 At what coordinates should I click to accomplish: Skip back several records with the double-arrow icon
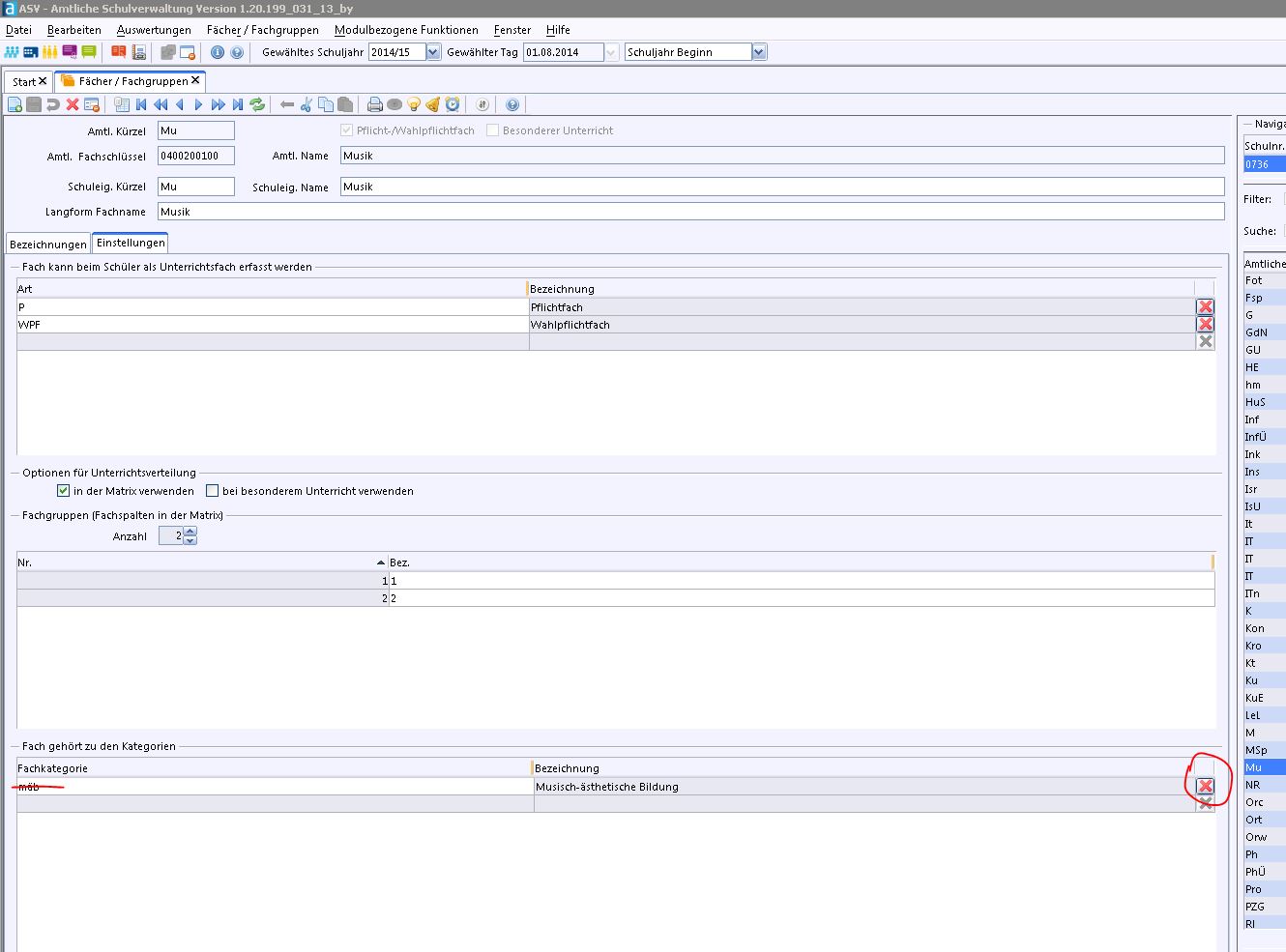pos(161,104)
